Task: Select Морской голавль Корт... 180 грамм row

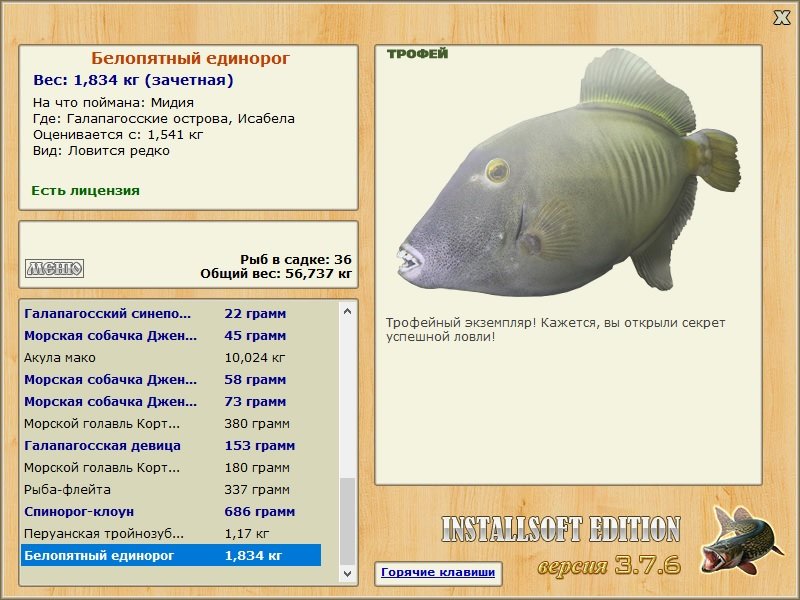Action: tap(171, 467)
